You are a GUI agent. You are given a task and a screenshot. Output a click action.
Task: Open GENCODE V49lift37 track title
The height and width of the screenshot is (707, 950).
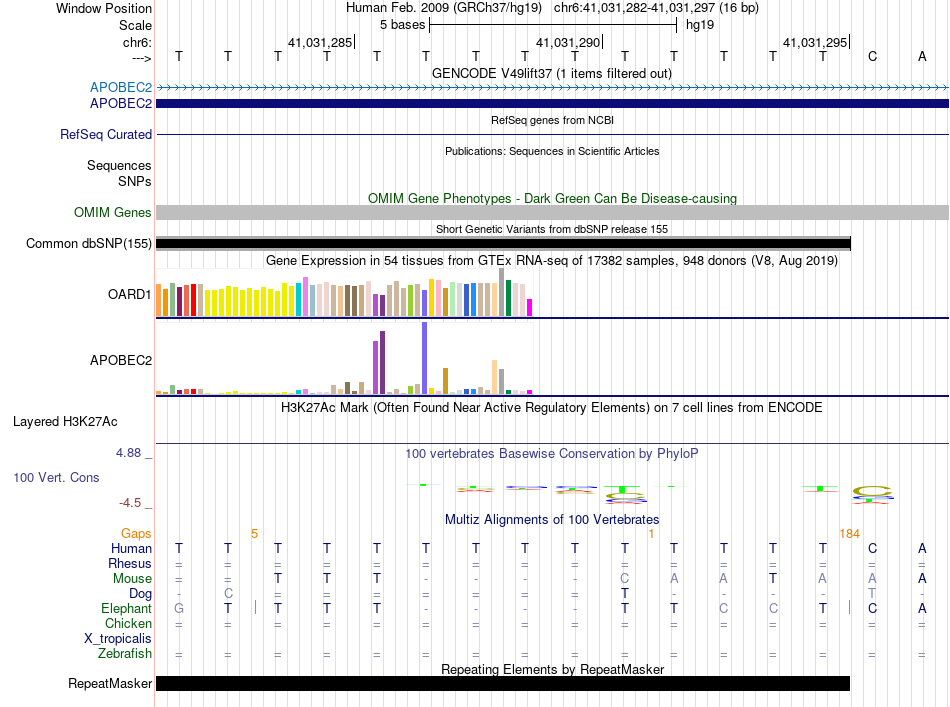(552, 73)
